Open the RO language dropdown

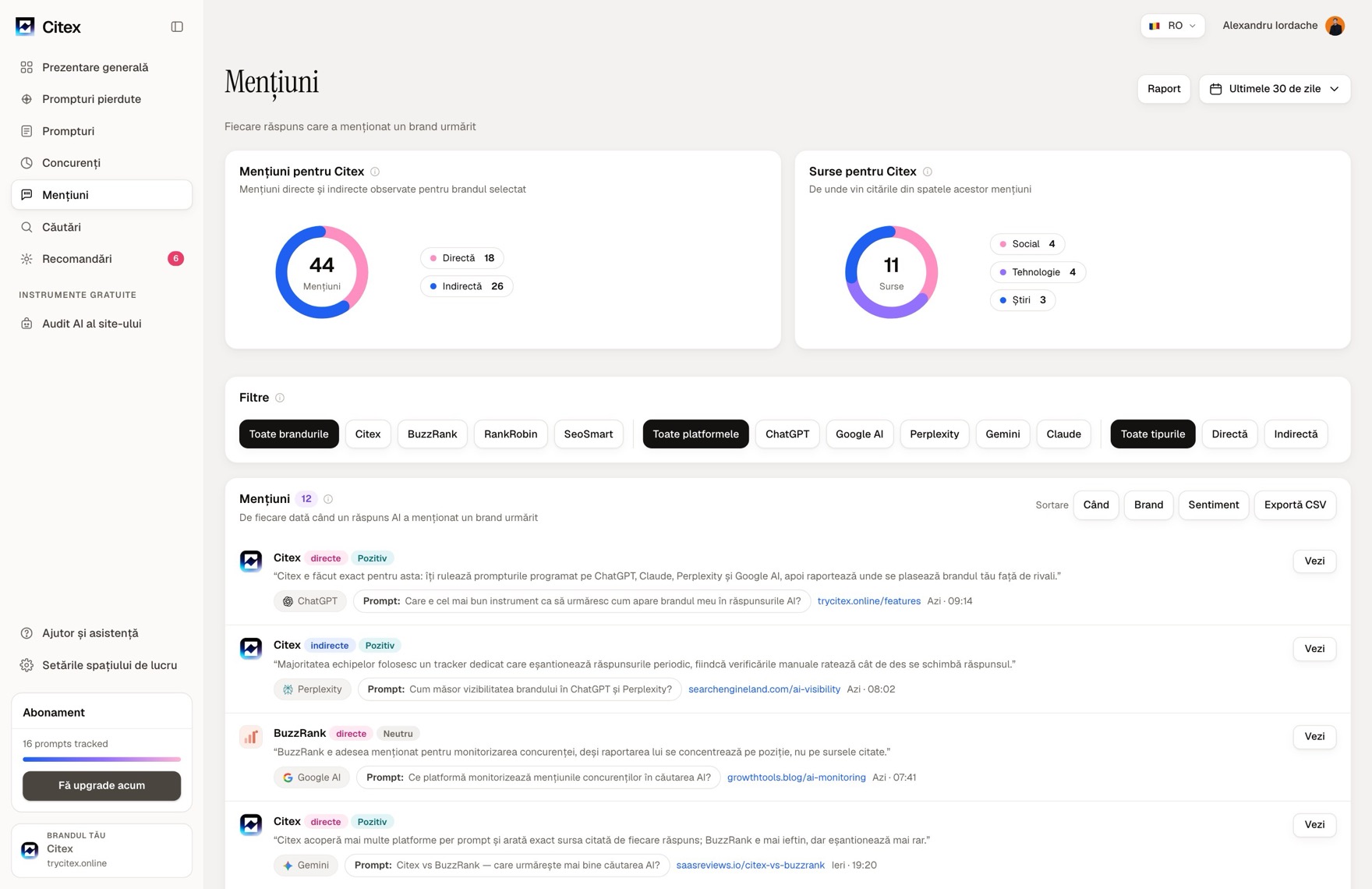1172,26
